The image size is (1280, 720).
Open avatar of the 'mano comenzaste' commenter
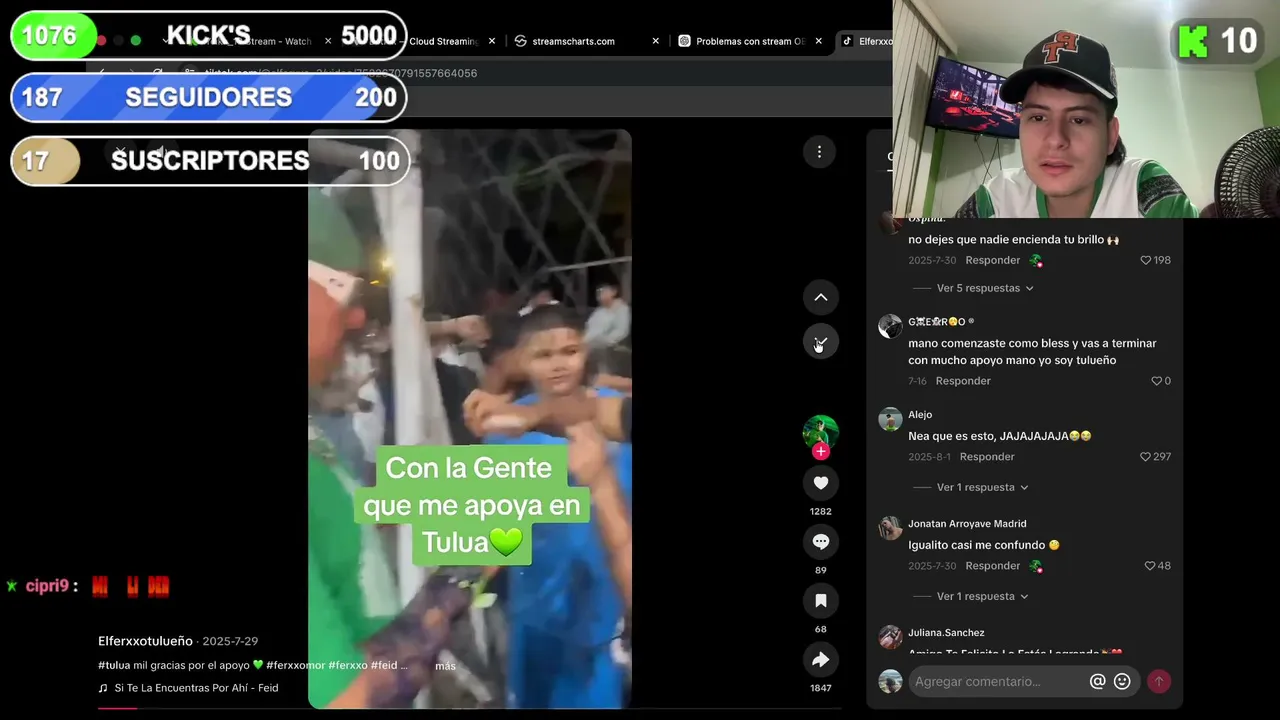coord(890,326)
